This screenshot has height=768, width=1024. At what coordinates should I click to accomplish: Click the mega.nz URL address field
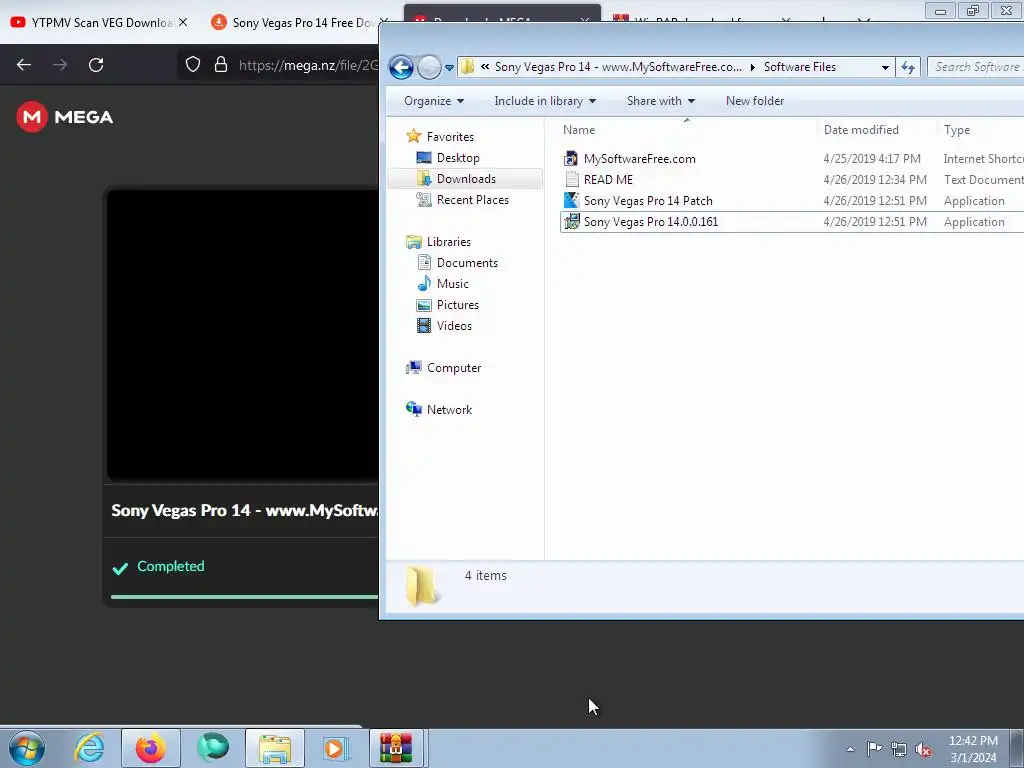(308, 65)
